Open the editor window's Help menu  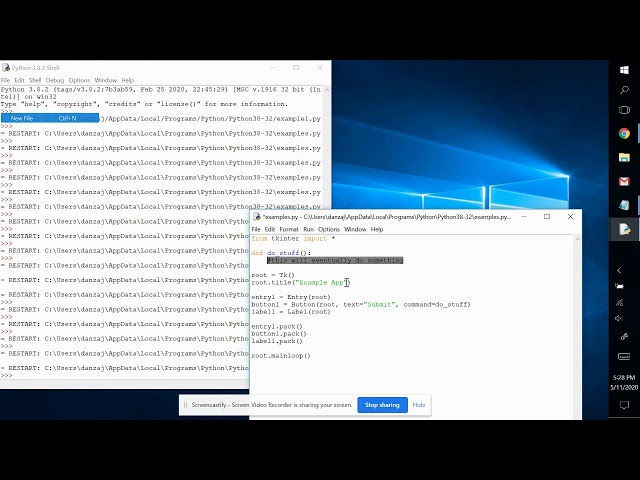(x=377, y=229)
